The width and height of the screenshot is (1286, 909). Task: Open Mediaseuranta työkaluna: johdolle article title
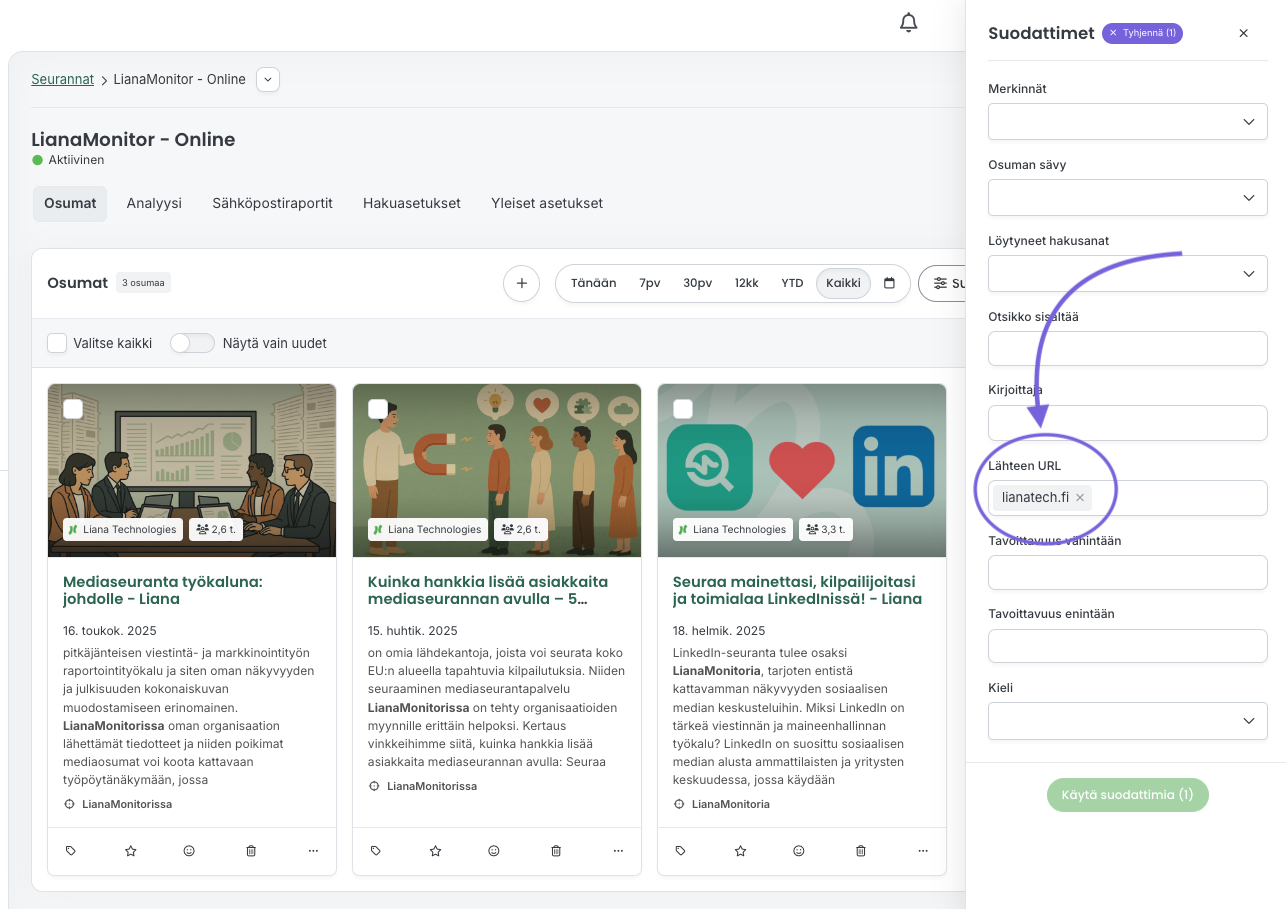tap(162, 590)
